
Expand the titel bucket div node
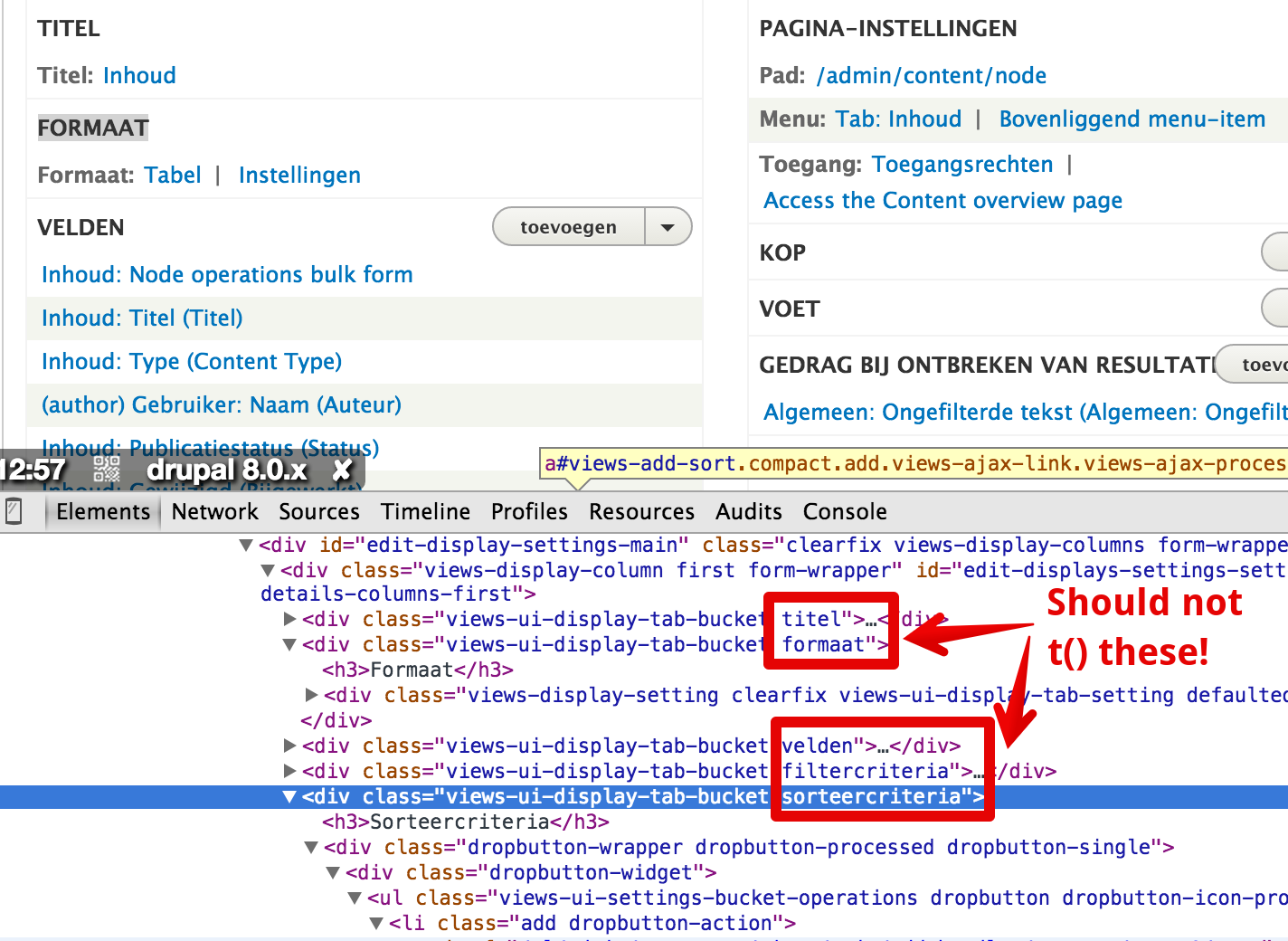coord(289,620)
